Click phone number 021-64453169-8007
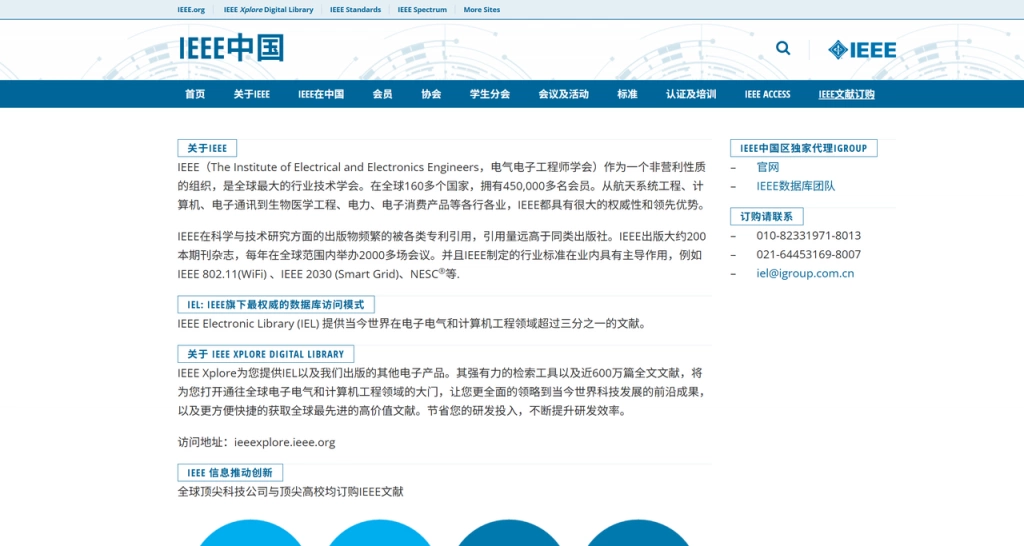1024x546 pixels. (x=808, y=255)
